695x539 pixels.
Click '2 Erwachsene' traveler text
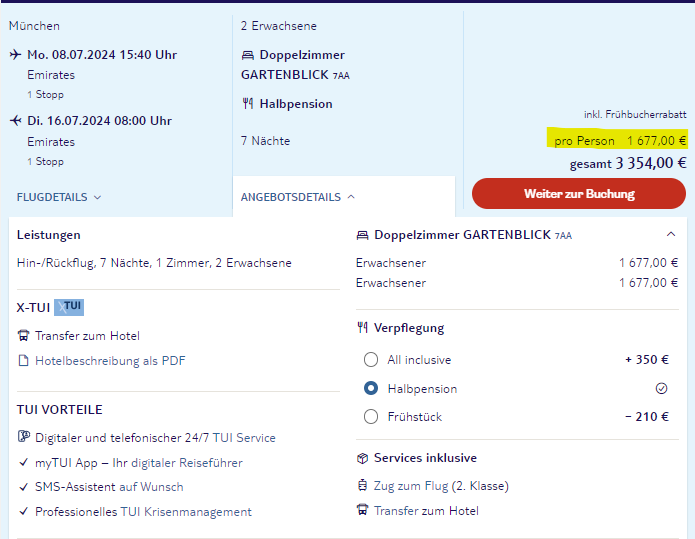coord(279,26)
